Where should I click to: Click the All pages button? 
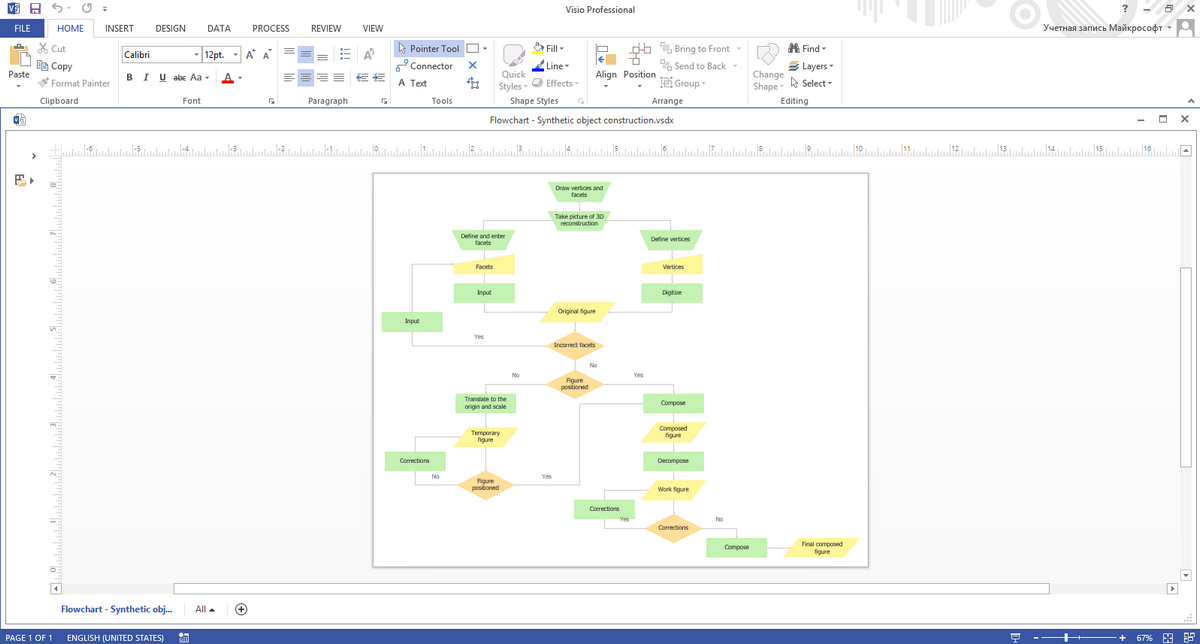pyautogui.click(x=205, y=609)
